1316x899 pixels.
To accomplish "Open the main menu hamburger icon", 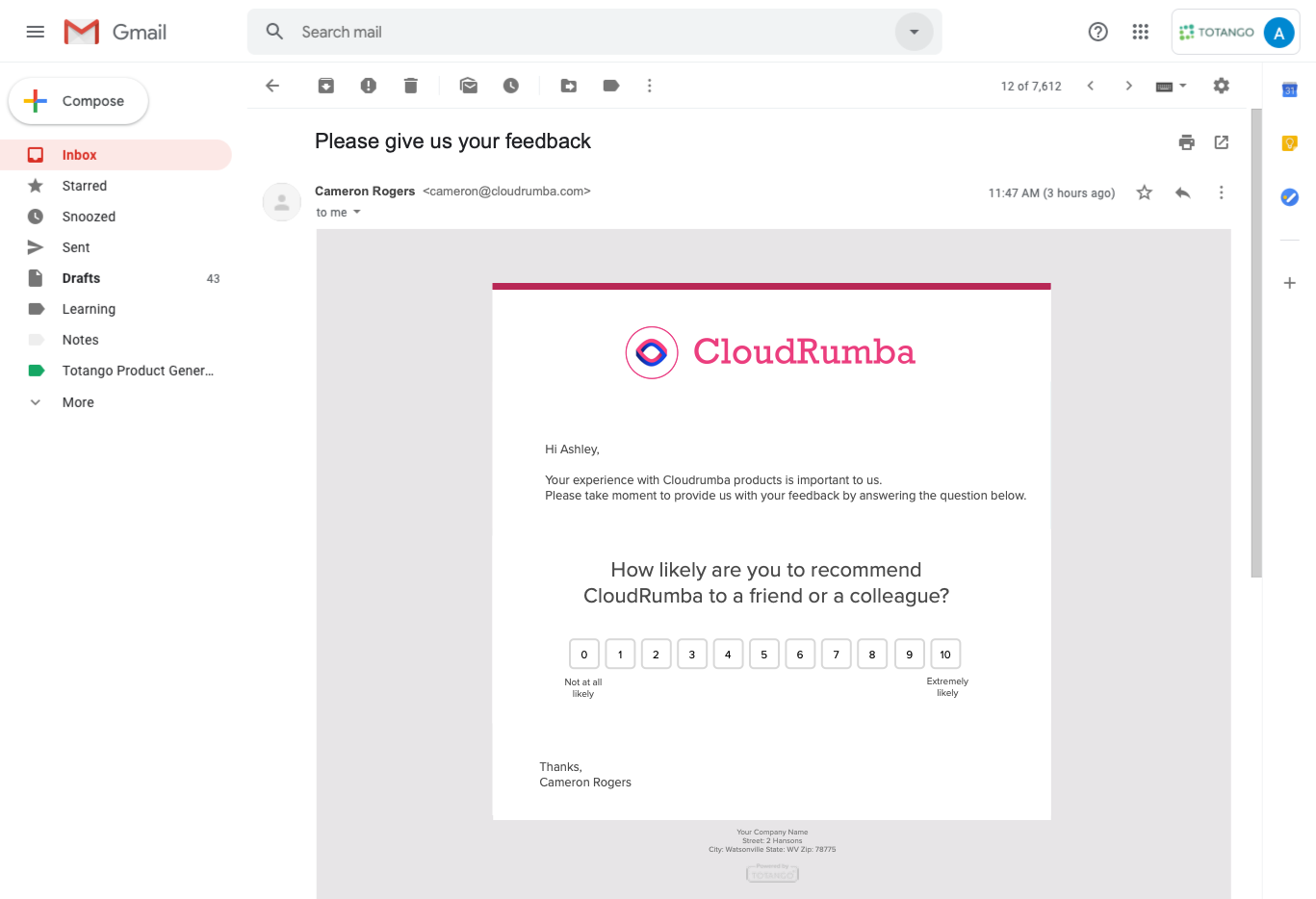I will pos(36,32).
